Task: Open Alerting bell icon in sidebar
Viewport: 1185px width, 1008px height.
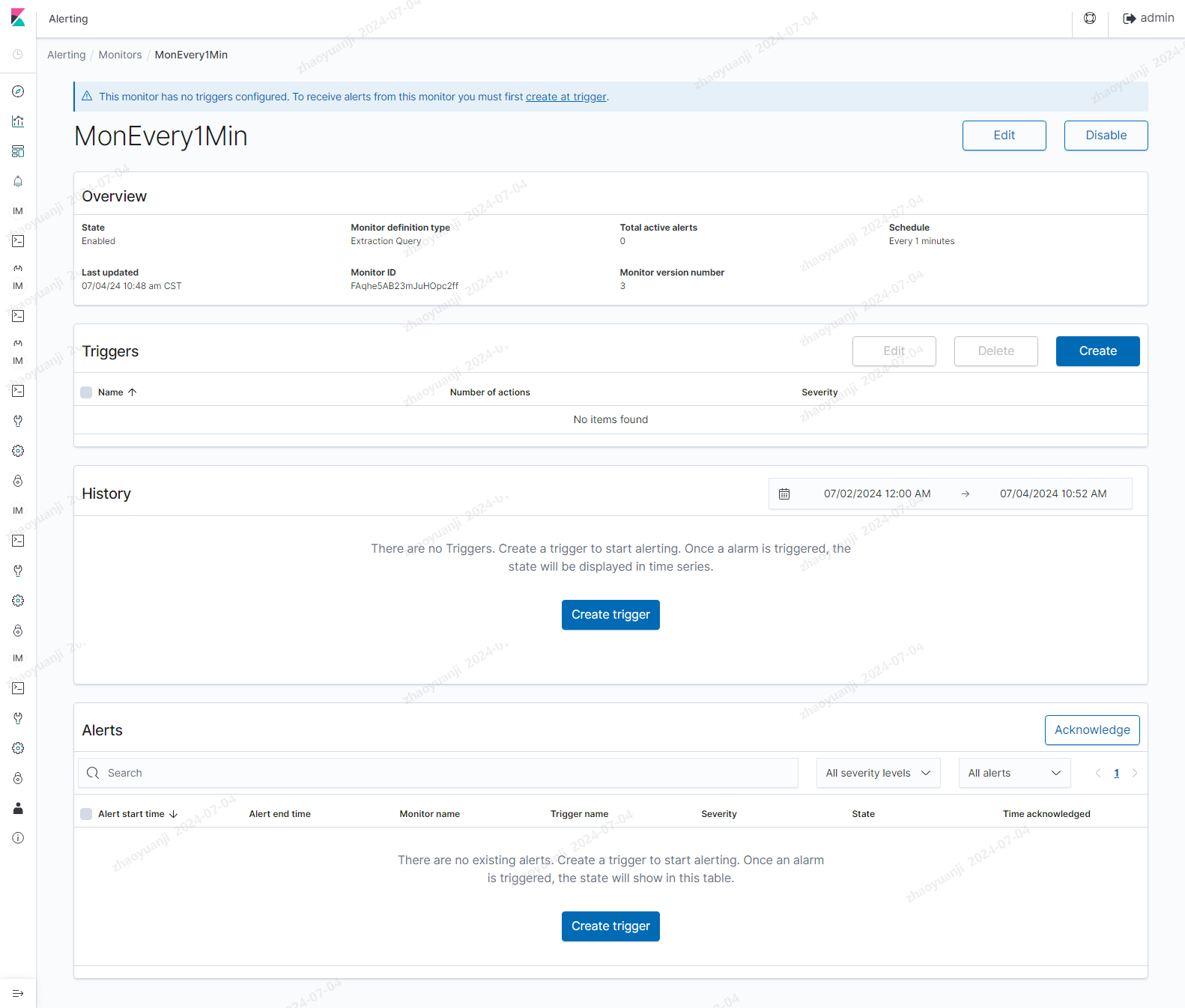Action: 18,181
